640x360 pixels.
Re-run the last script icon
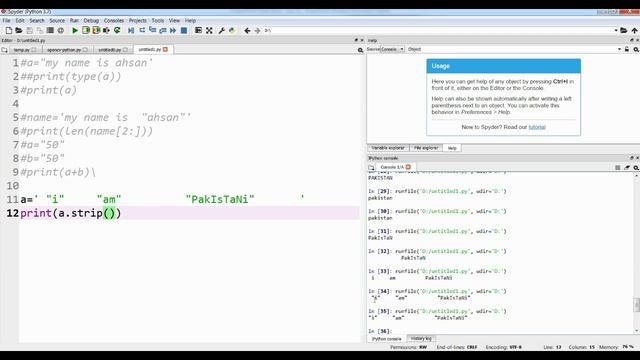tap(117, 30)
